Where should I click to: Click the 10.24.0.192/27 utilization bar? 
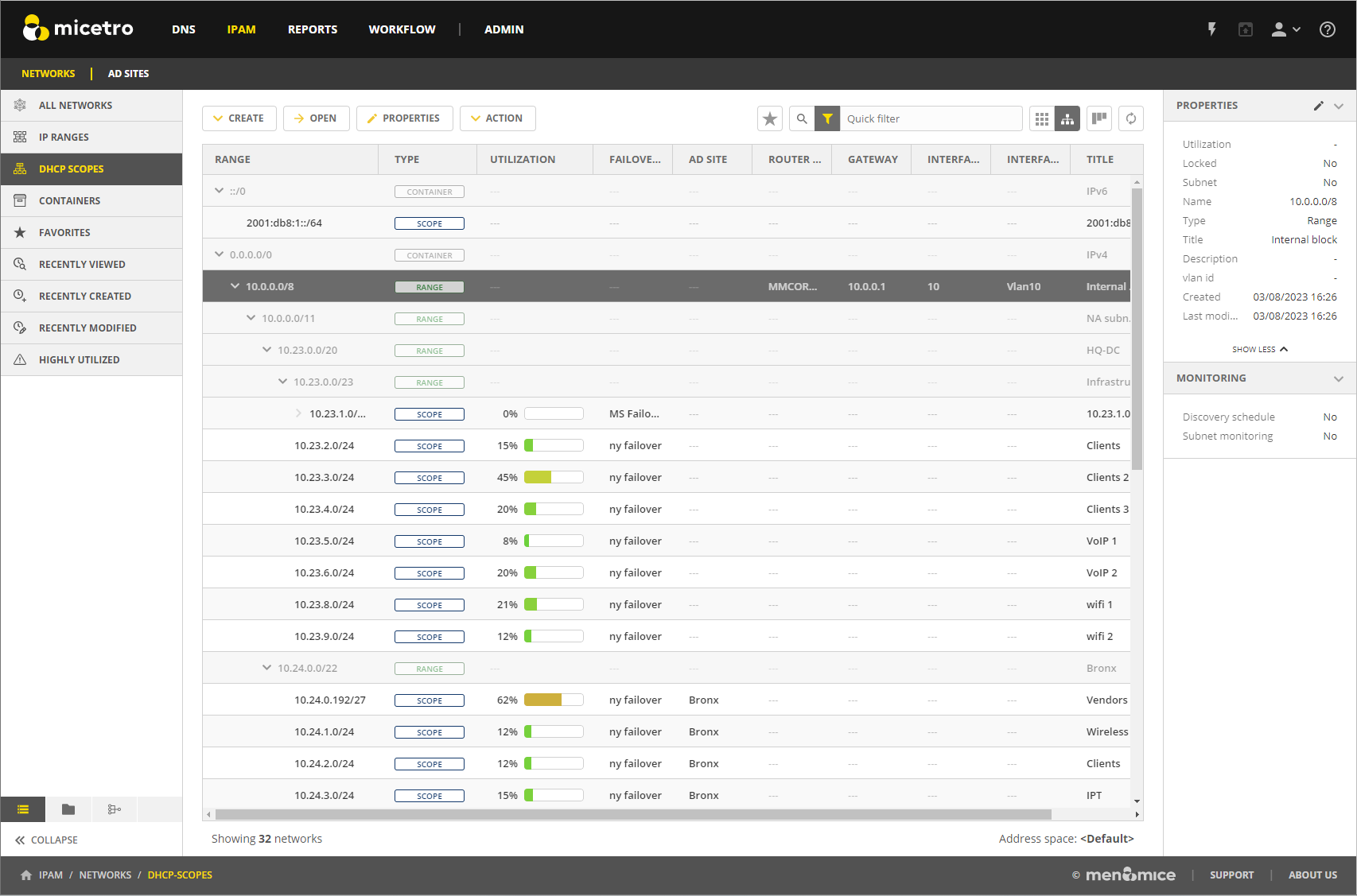(x=554, y=700)
